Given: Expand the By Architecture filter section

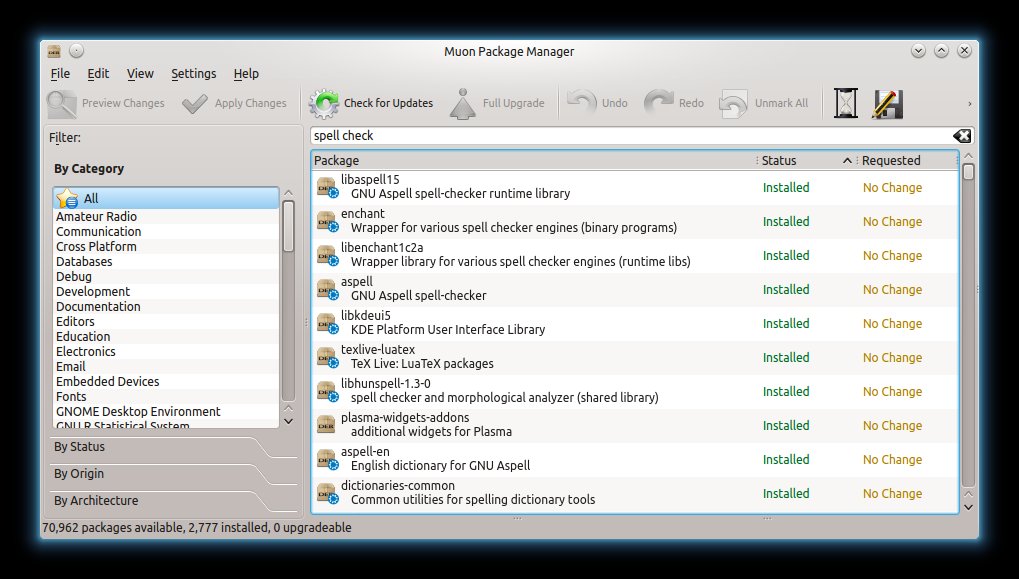Looking at the screenshot, I should [96, 501].
